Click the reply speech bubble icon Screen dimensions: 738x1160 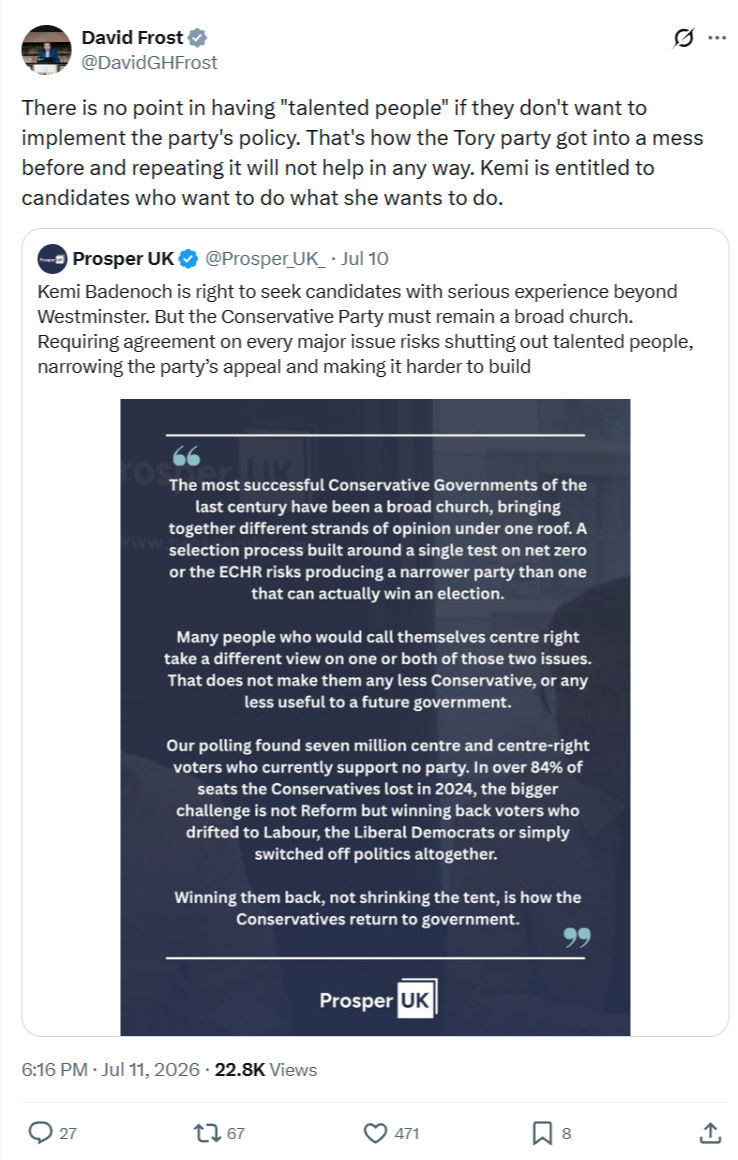coord(40,1133)
